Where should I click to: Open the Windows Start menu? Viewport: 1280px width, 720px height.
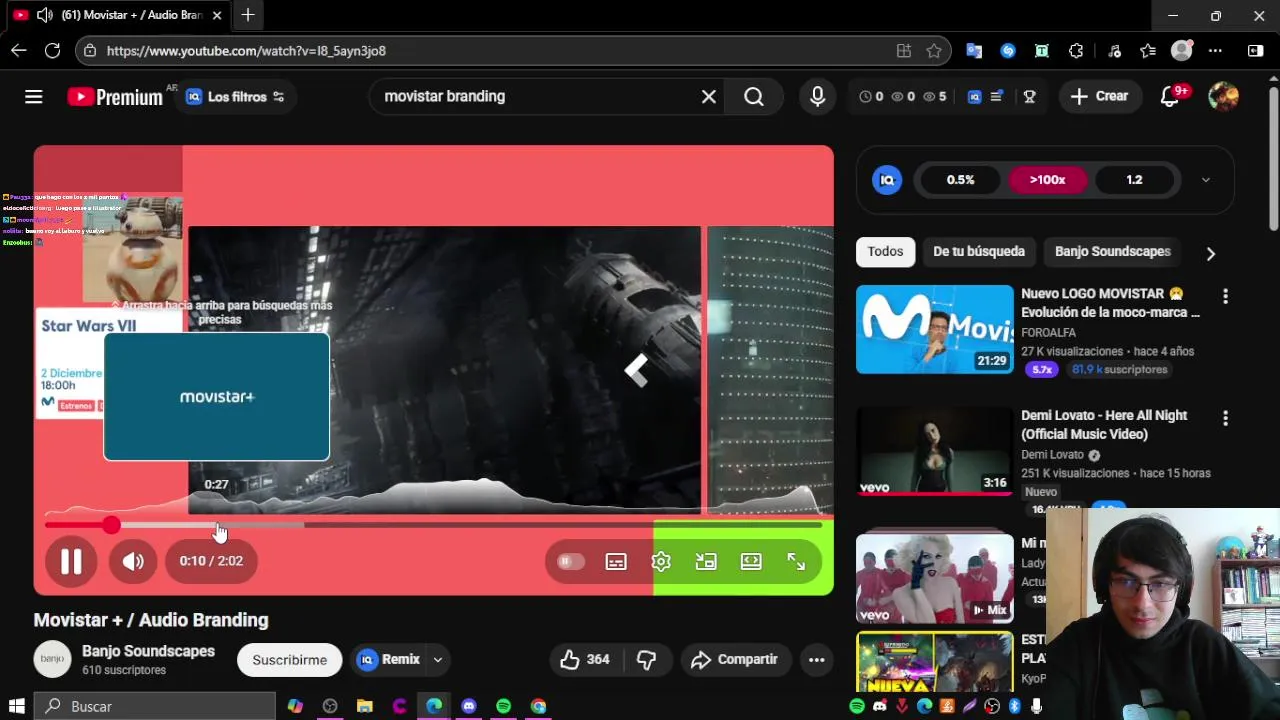click(x=16, y=706)
